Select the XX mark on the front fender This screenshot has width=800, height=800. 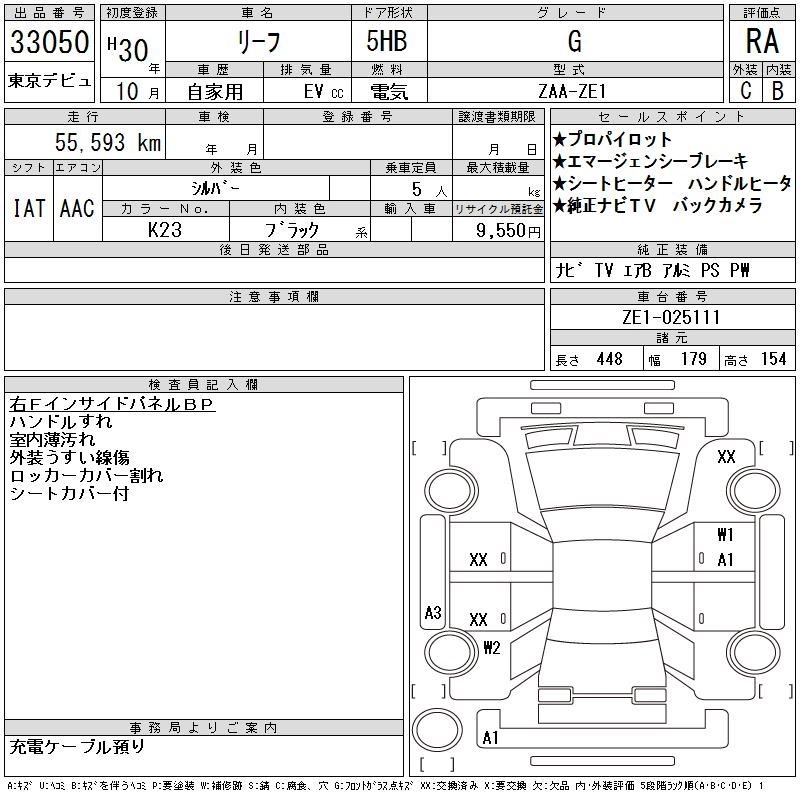click(x=726, y=456)
